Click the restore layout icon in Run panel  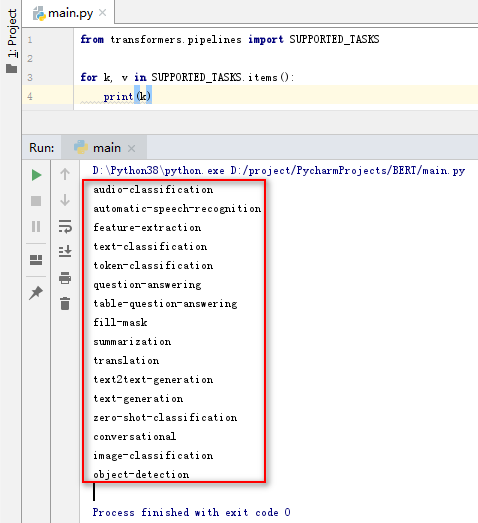[x=36, y=260]
